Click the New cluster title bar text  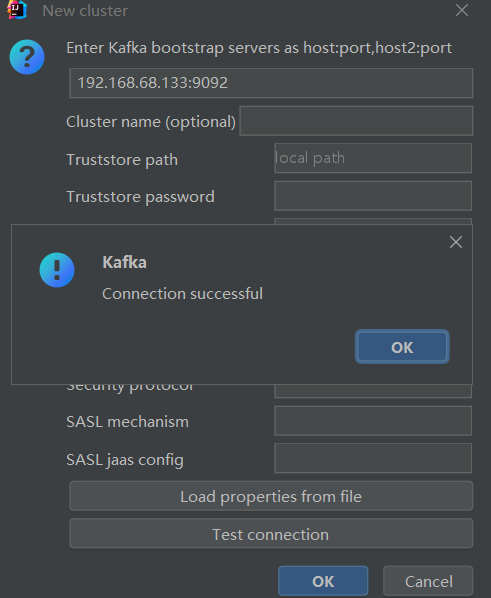coord(85,11)
